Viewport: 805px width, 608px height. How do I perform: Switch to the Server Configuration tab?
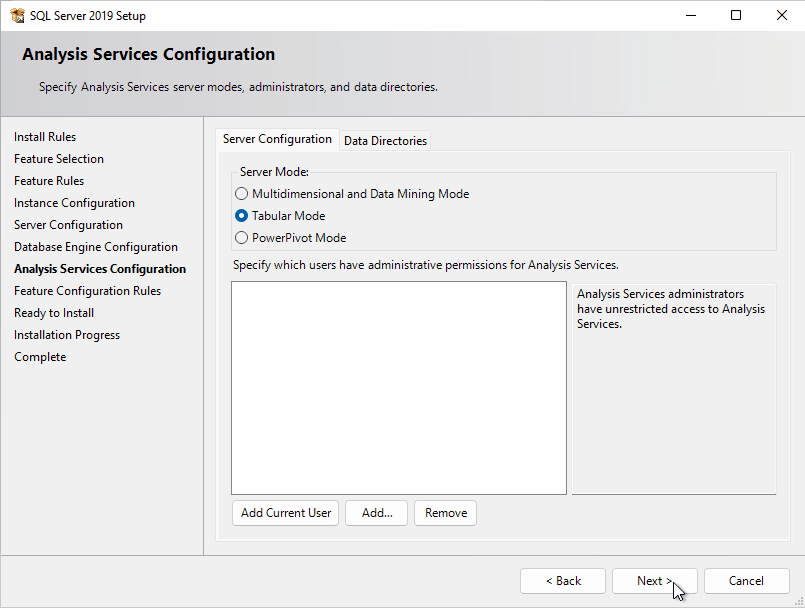coord(277,139)
